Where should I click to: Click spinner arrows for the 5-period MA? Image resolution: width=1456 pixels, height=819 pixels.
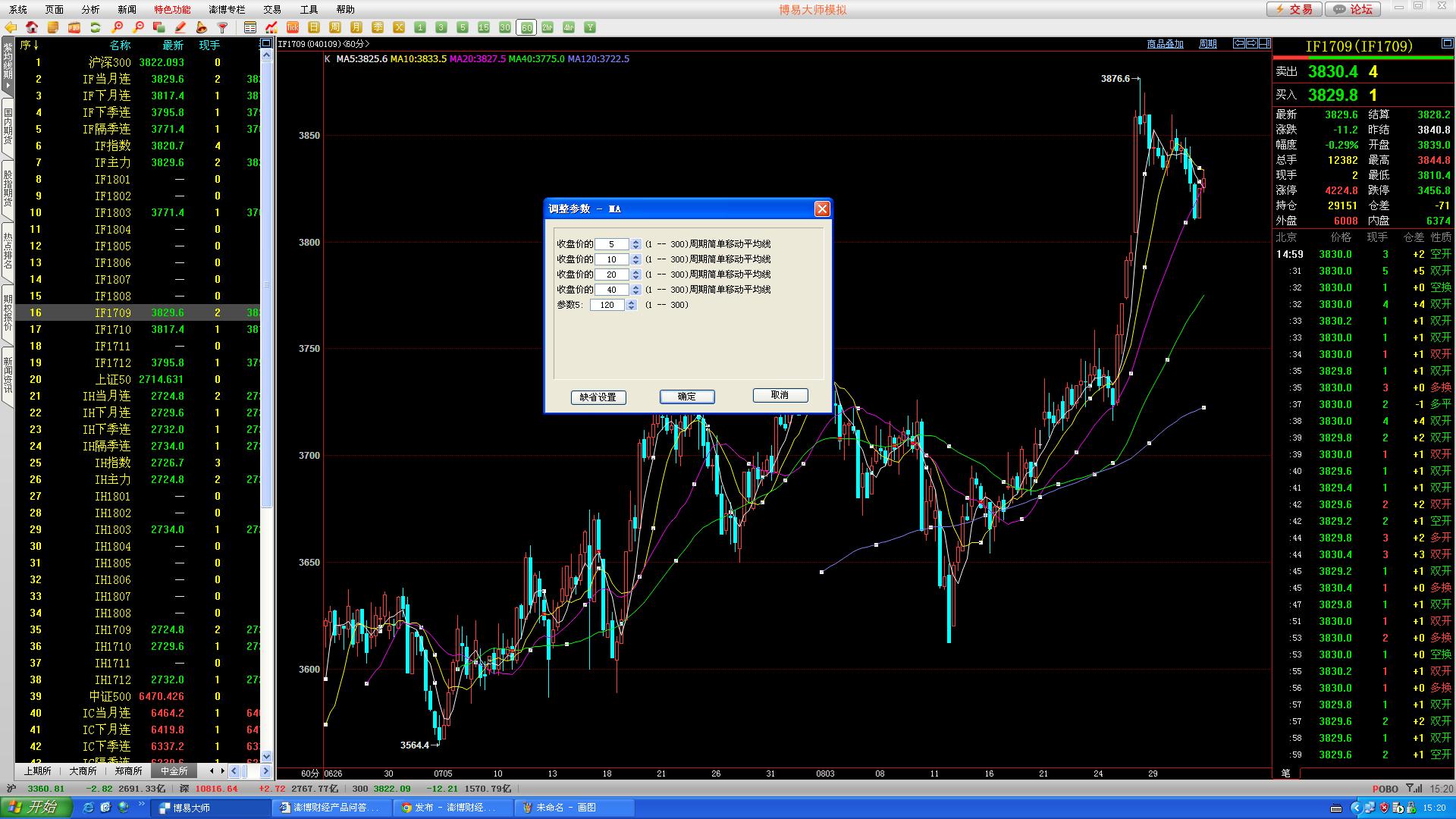635,244
